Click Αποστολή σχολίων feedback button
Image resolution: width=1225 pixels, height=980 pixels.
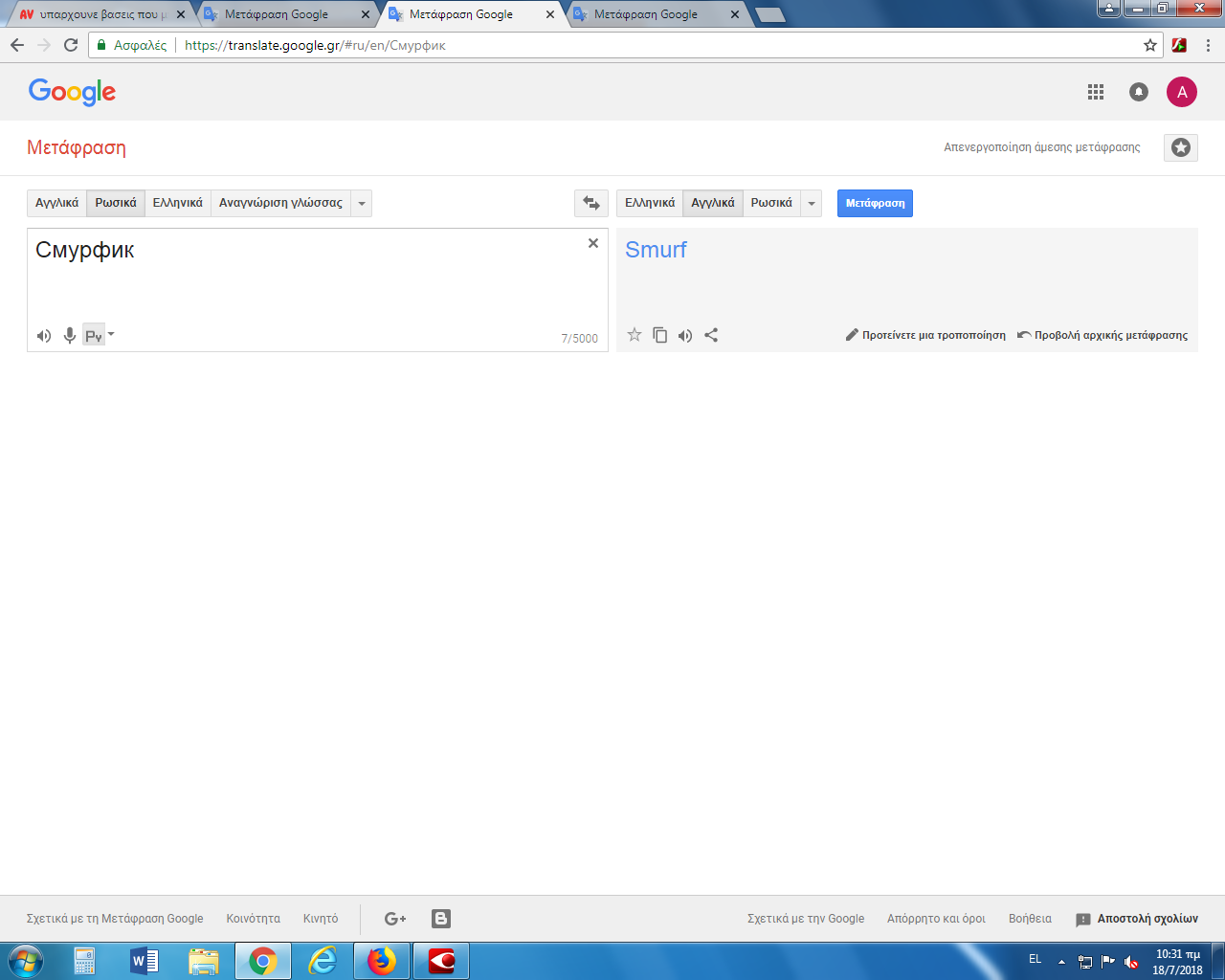coord(1137,919)
